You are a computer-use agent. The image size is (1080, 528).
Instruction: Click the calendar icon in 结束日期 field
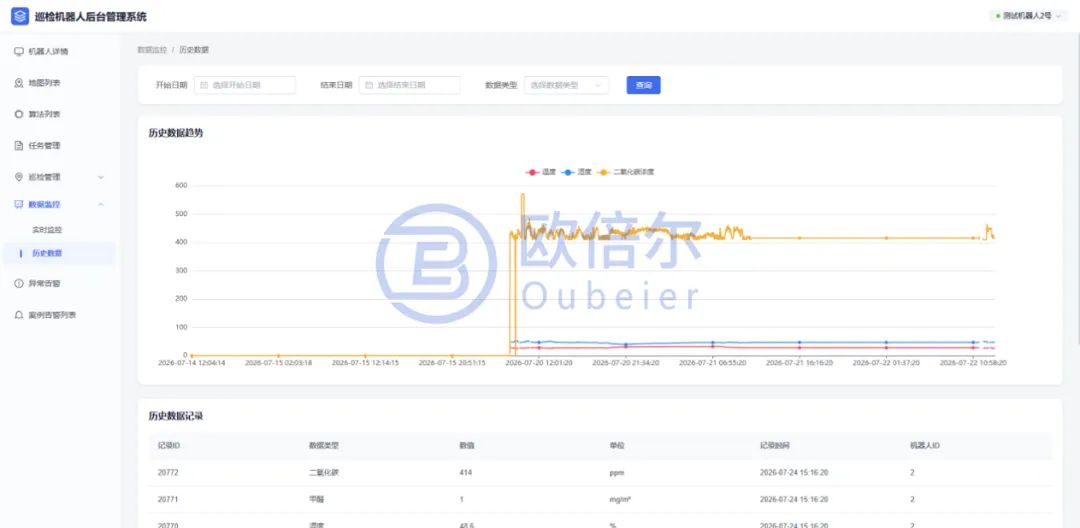368,85
